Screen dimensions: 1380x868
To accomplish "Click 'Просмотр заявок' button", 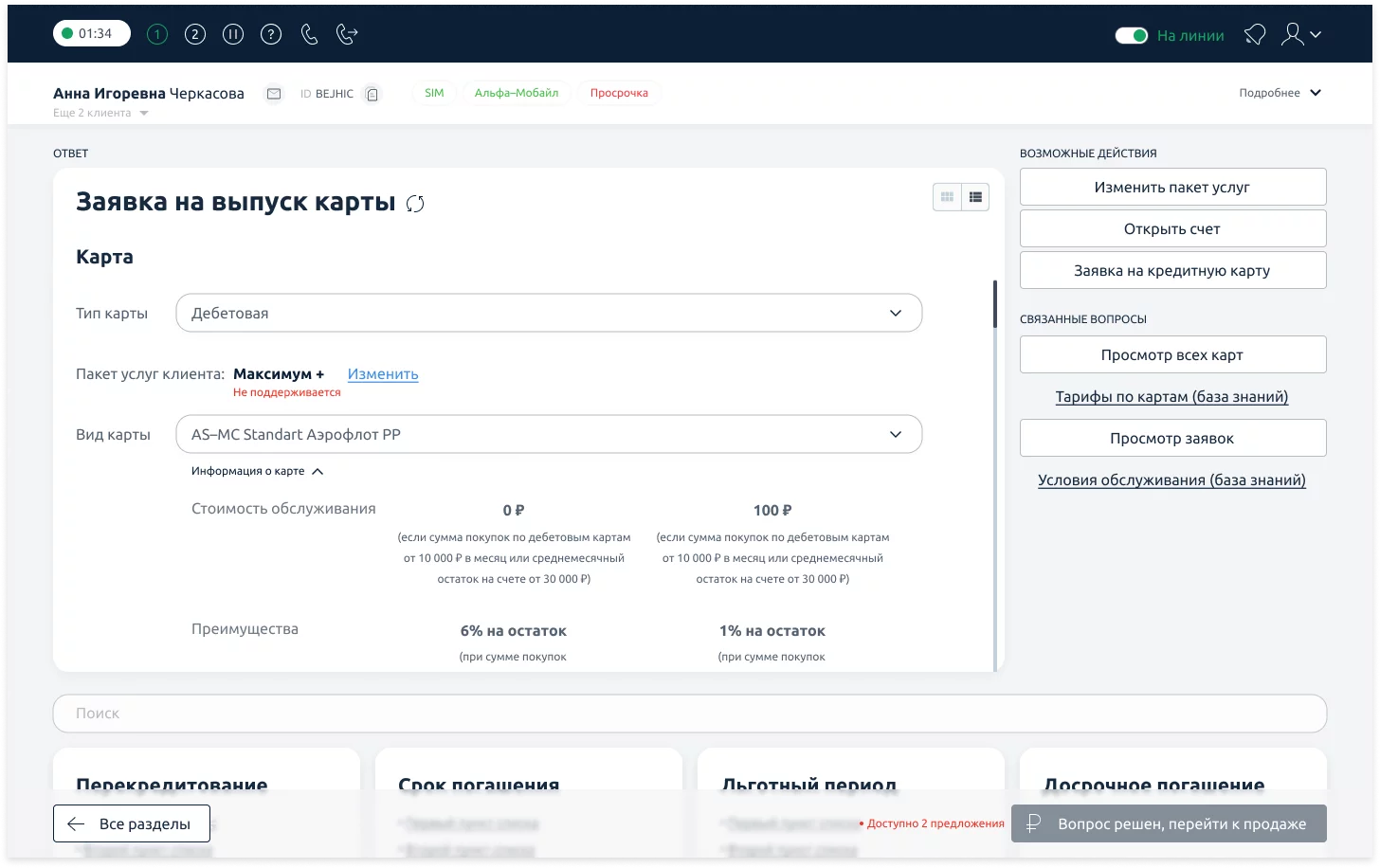I will point(1172,438).
